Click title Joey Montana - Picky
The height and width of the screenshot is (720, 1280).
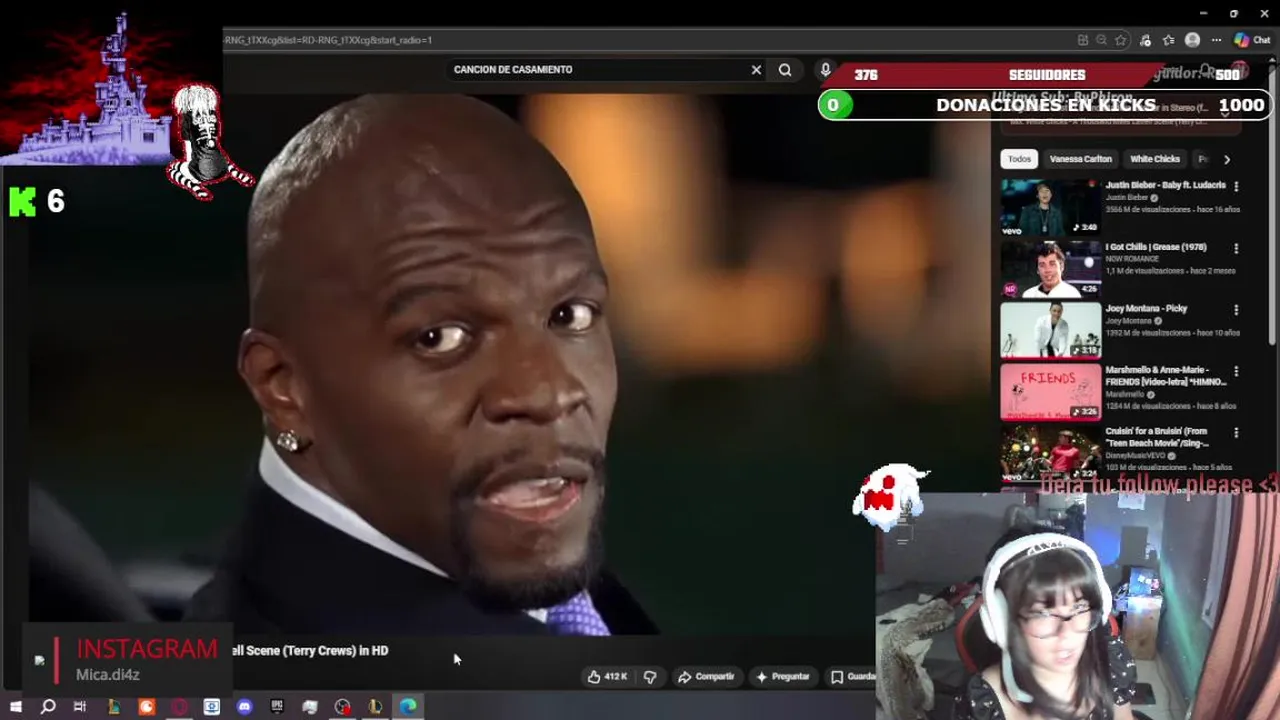point(1146,309)
